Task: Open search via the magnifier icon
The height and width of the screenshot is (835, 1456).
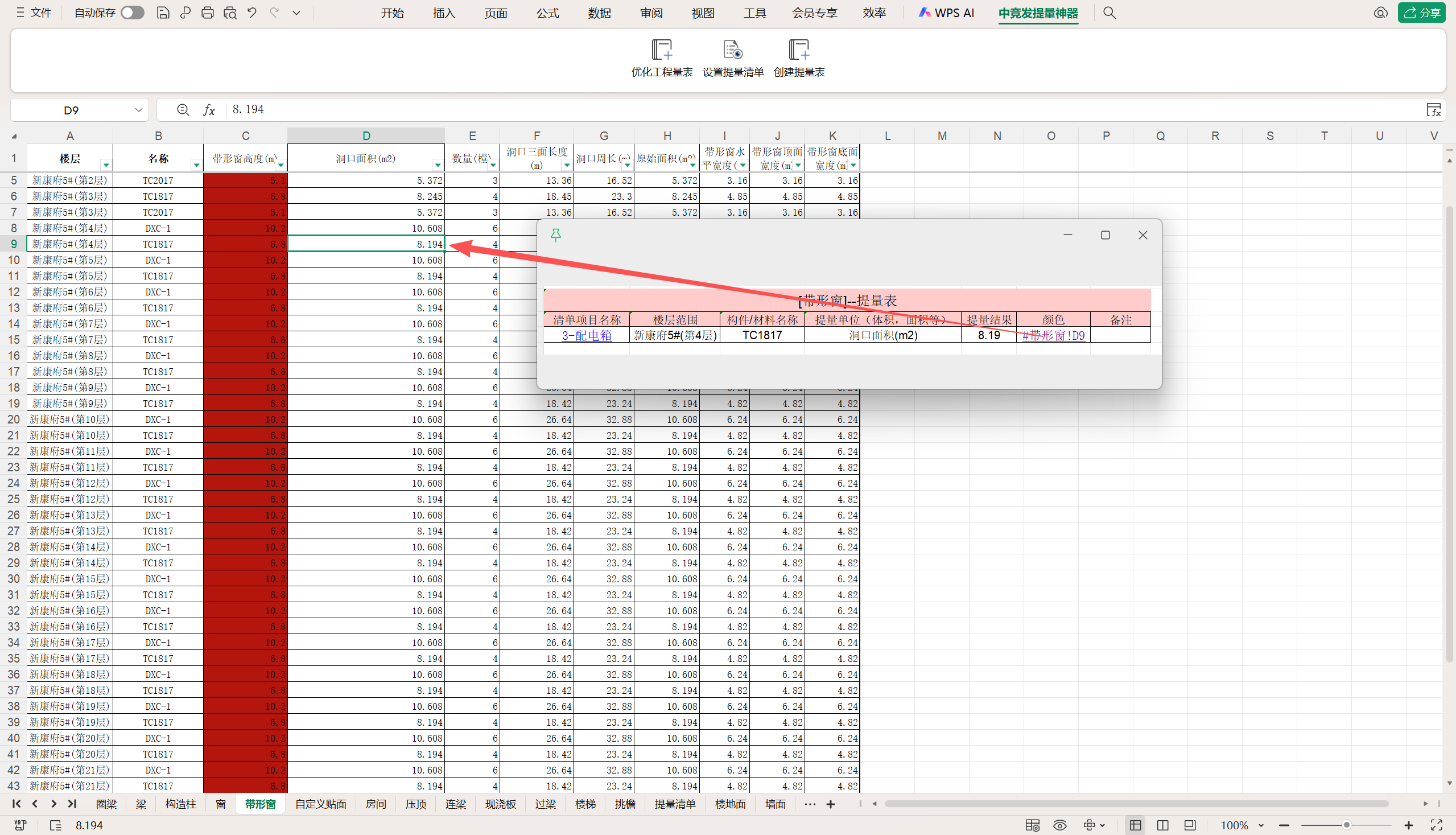Action: 1109,13
